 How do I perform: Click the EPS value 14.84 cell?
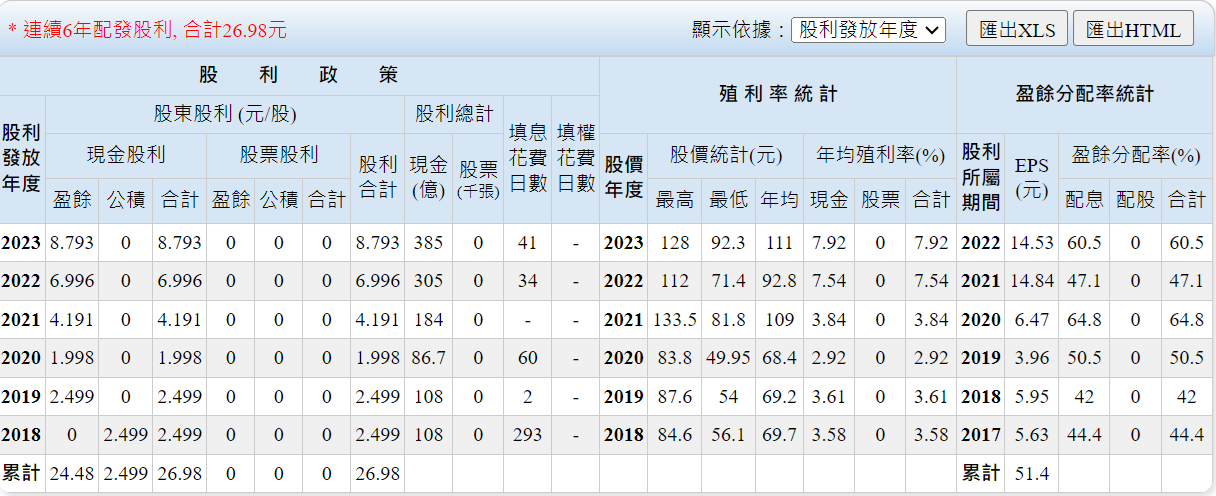(x=1031, y=281)
